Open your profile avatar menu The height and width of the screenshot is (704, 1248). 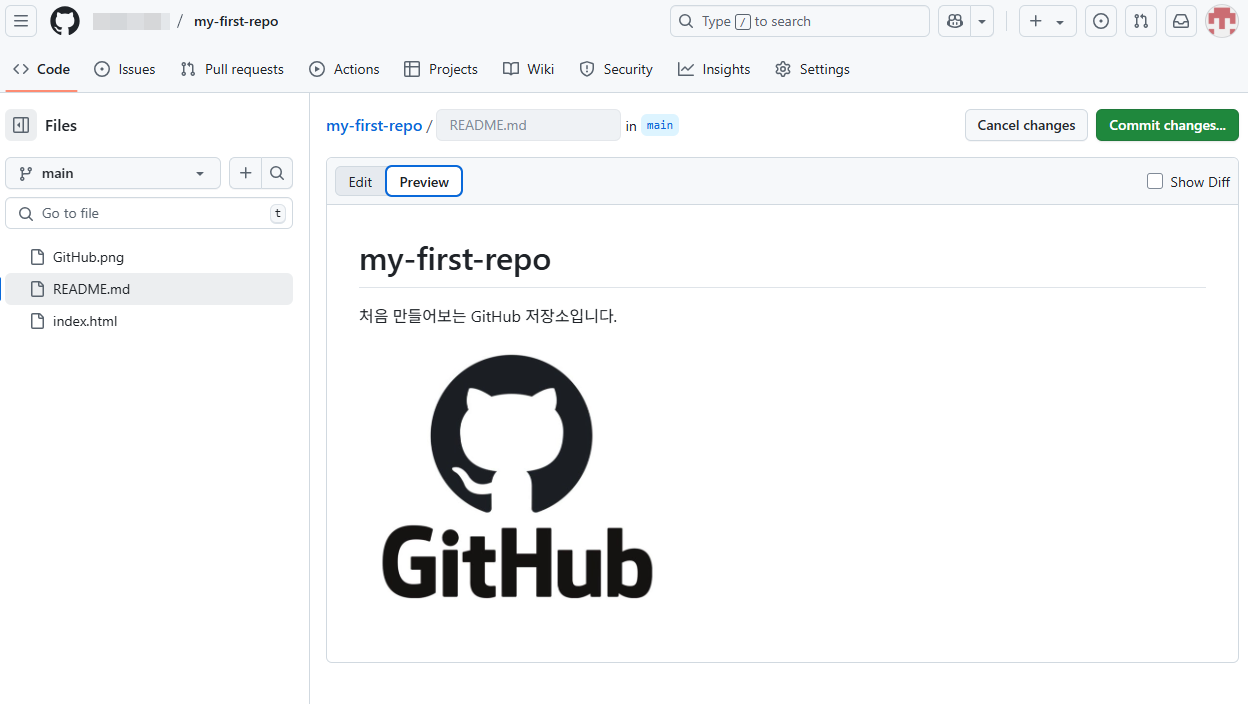pos(1221,21)
